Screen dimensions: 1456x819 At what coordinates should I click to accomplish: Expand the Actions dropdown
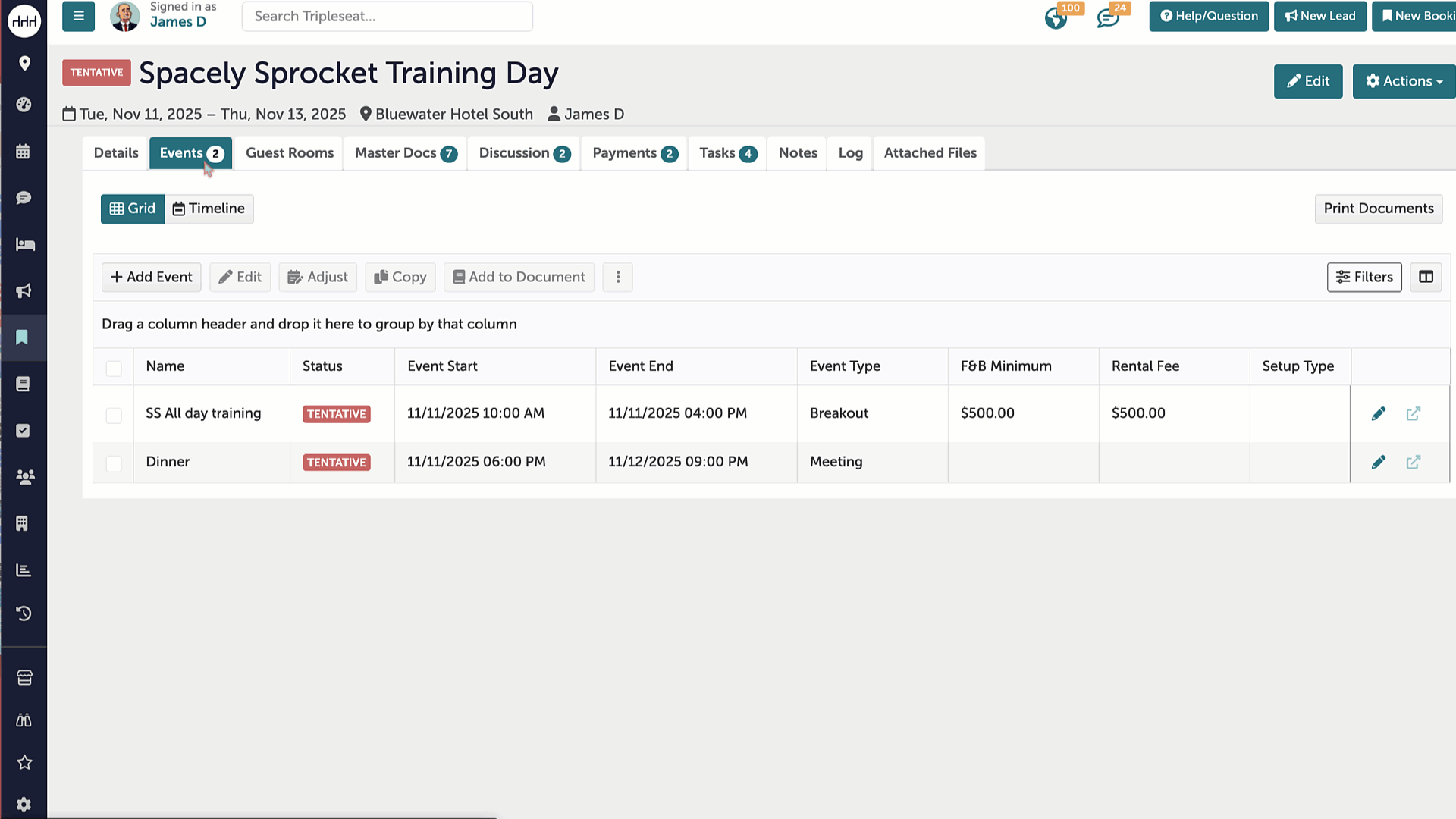click(x=1404, y=81)
